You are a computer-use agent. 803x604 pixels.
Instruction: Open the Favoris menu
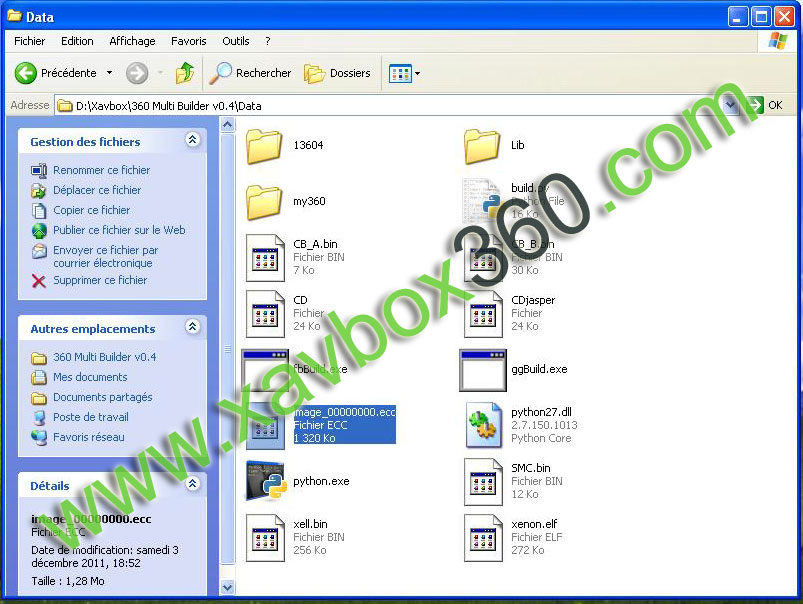(x=188, y=41)
